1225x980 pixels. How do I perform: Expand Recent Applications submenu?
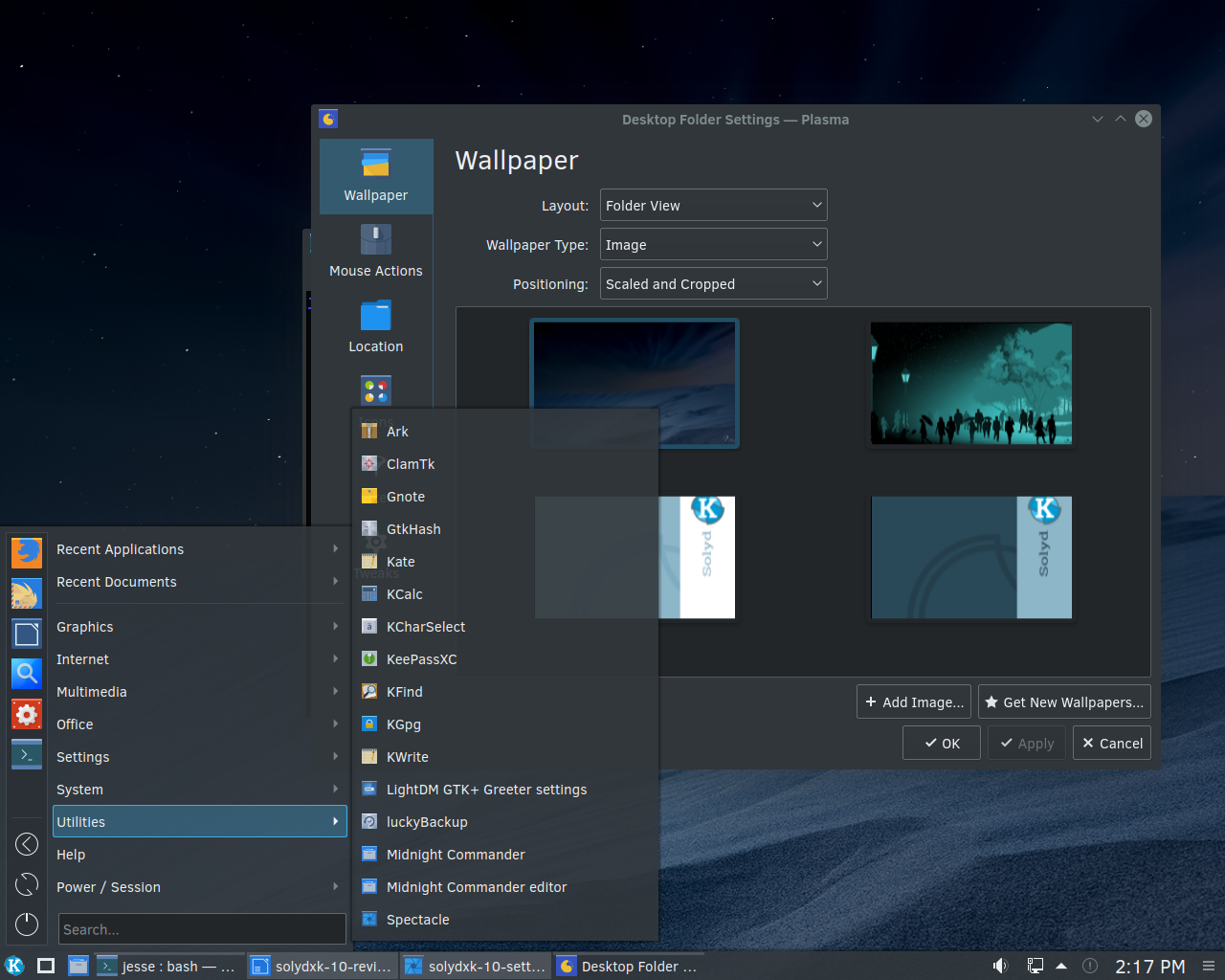point(199,549)
